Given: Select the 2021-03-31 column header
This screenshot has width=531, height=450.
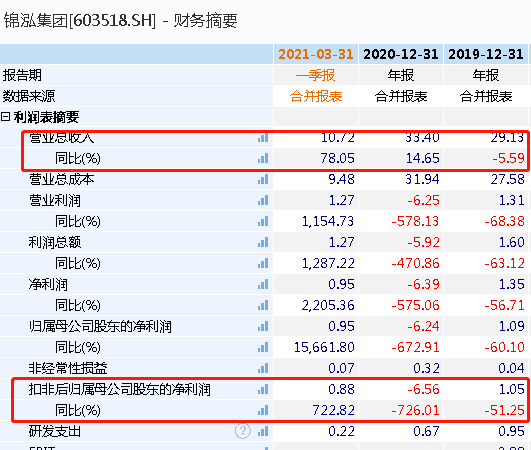Looking at the screenshot, I should pyautogui.click(x=316, y=54).
